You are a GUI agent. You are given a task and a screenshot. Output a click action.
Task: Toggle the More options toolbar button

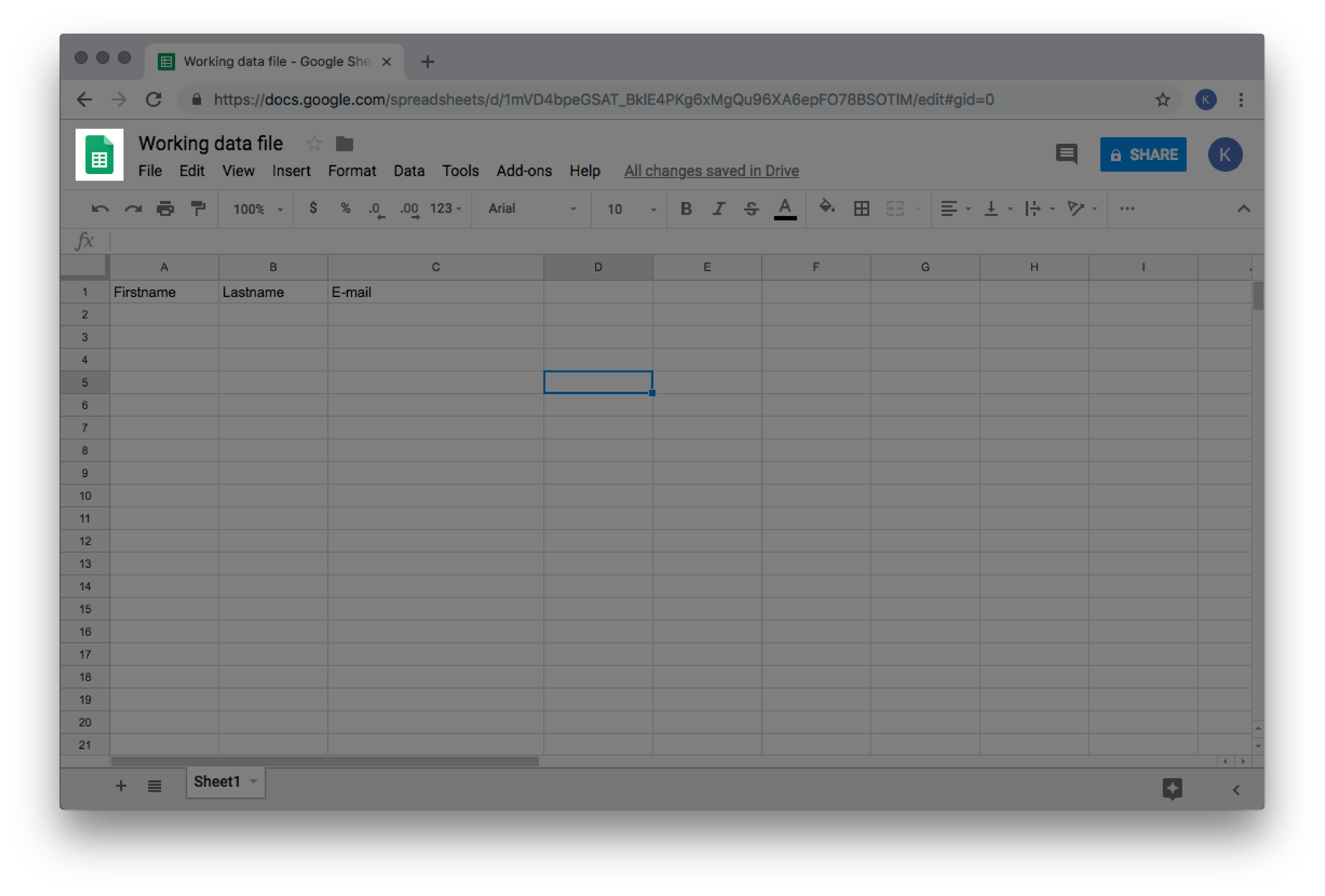coord(1128,209)
